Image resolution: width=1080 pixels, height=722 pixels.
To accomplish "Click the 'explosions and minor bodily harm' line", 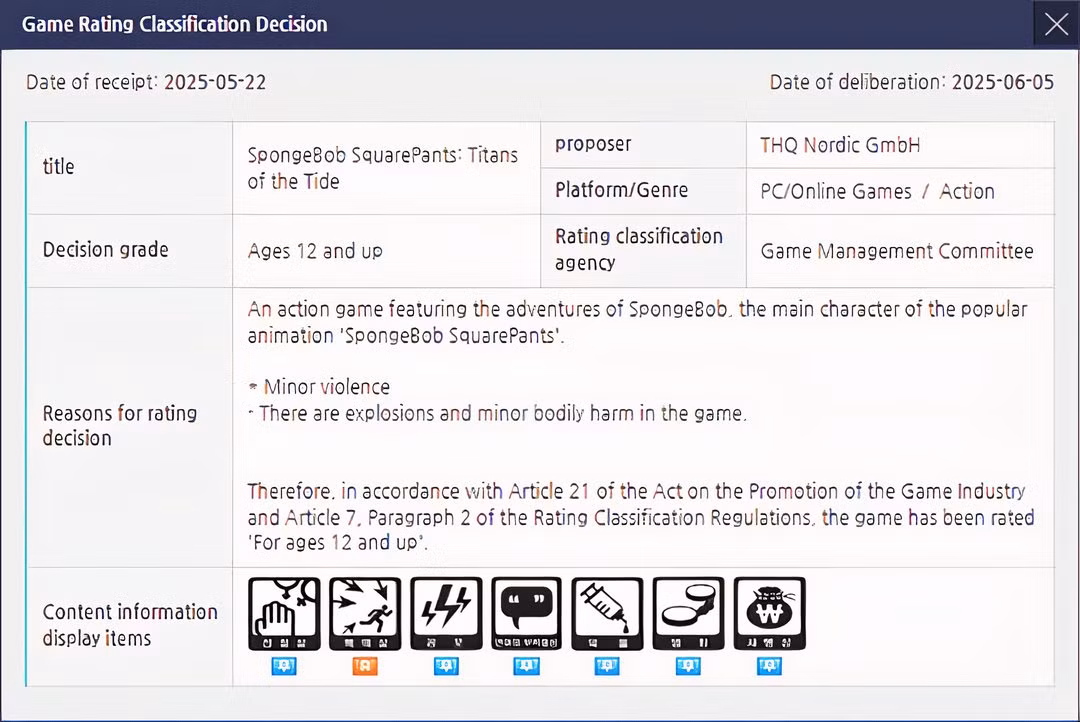I will coord(497,413).
